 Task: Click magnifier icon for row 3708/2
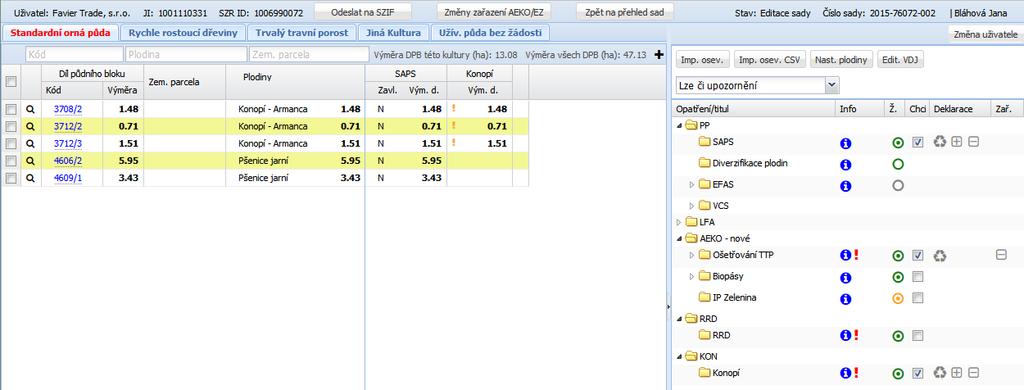coord(30,109)
